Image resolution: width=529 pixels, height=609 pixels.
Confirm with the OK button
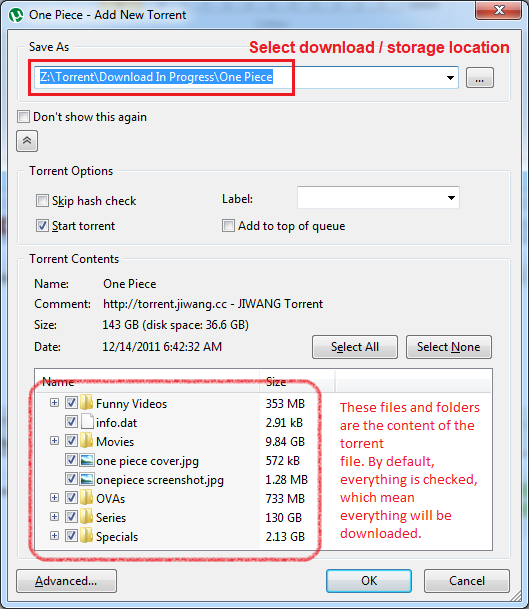[369, 581]
